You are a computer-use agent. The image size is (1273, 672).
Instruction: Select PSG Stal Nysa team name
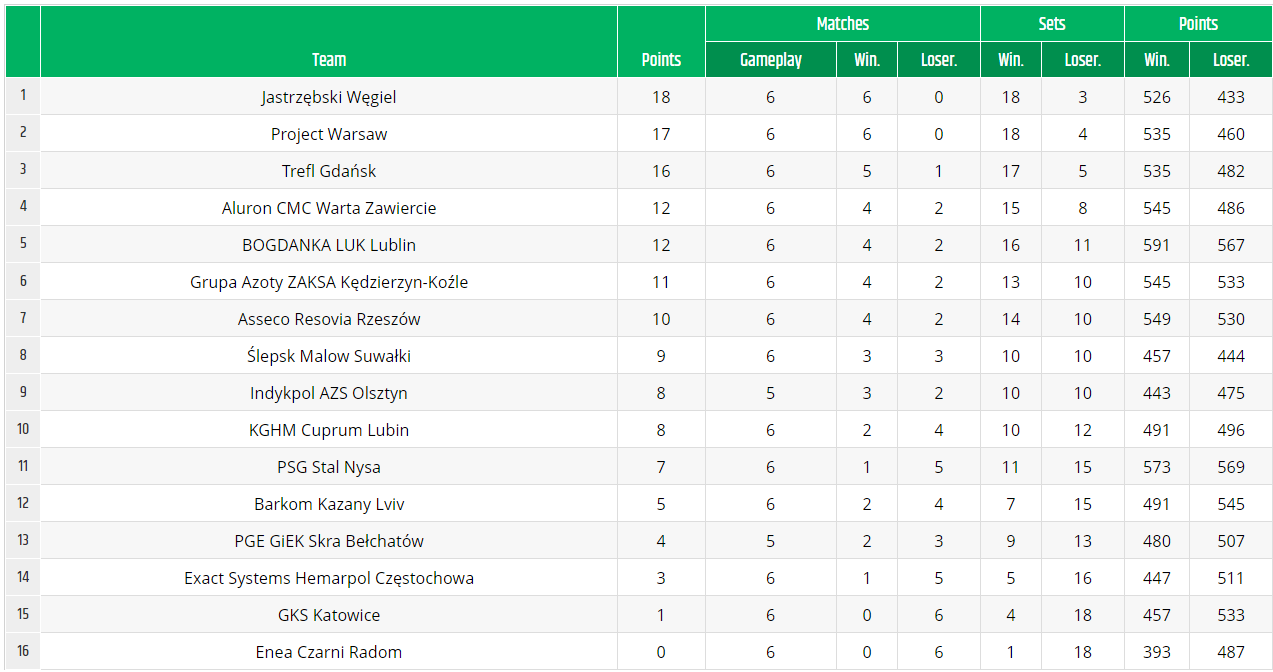(x=329, y=467)
